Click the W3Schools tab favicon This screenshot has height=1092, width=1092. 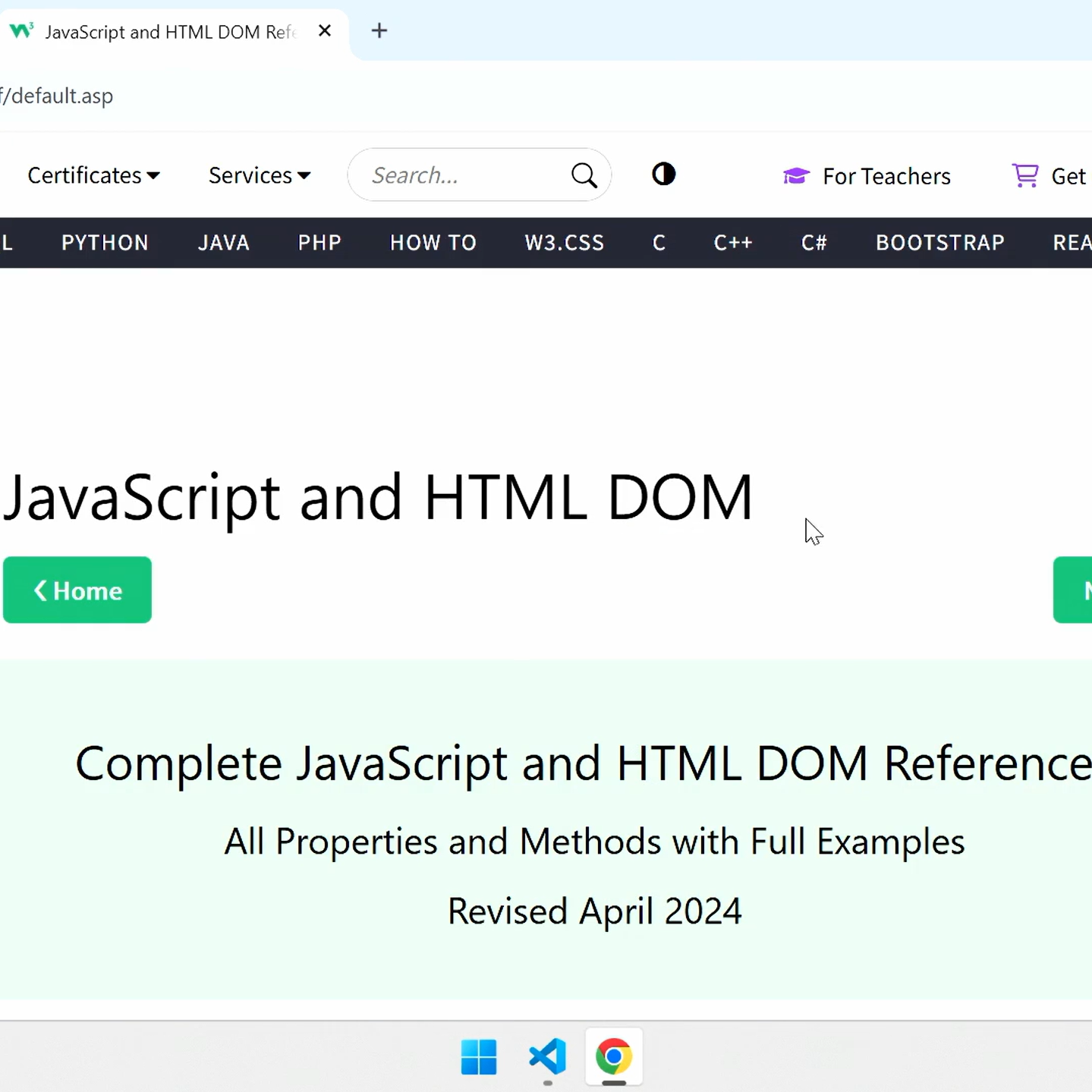(21, 31)
